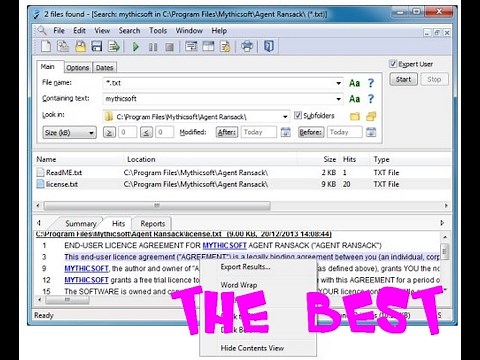
Task: Choose Word Wrap from context menu
Action: [239, 285]
